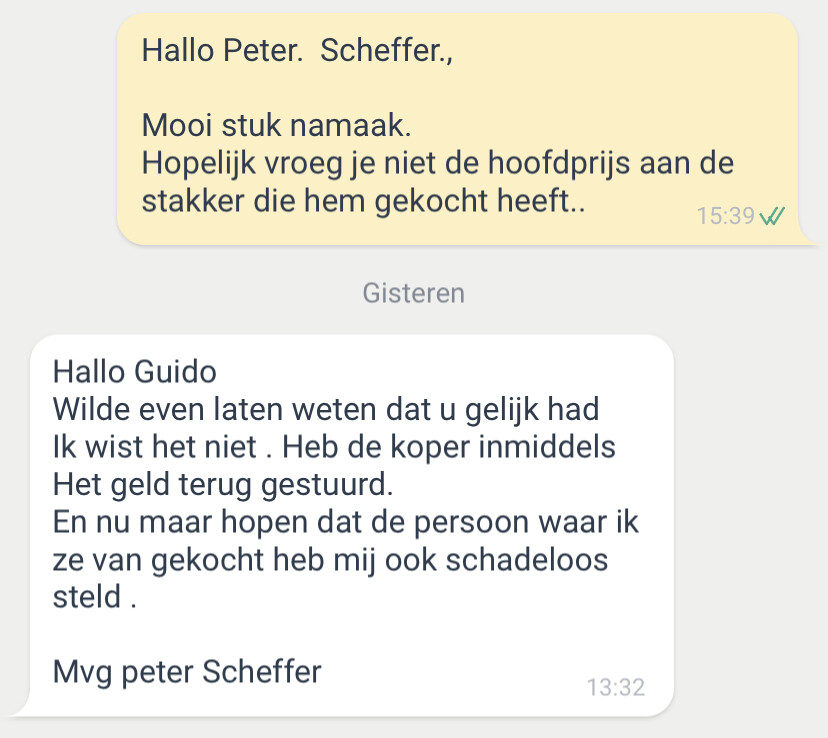828x738 pixels.
Task: Click the text 'Mooi stuk namaak.'
Action: click(x=276, y=126)
